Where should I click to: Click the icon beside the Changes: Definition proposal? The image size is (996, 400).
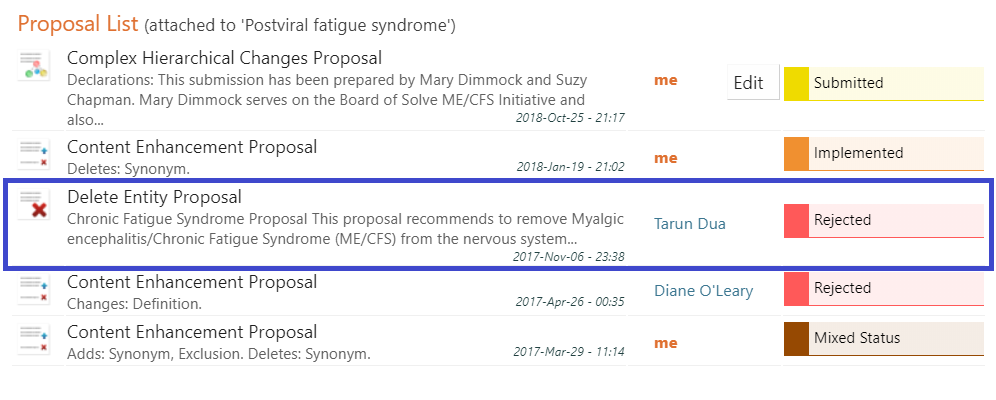[x=34, y=289]
